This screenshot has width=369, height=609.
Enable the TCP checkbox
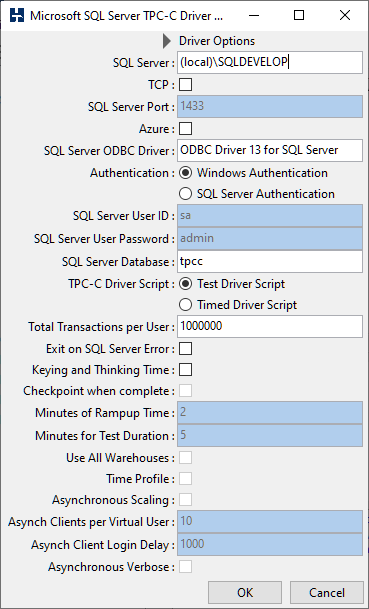[185, 85]
